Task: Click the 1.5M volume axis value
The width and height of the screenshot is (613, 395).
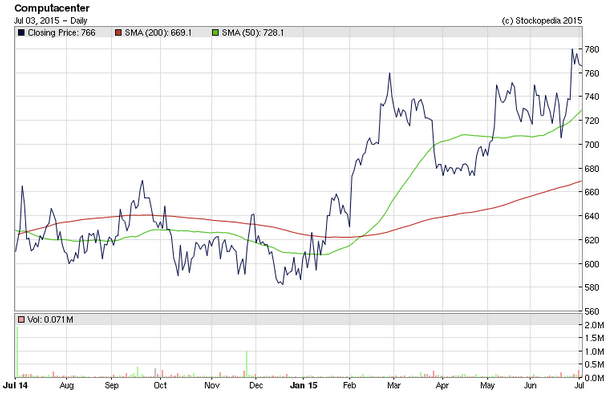Action: (x=595, y=338)
